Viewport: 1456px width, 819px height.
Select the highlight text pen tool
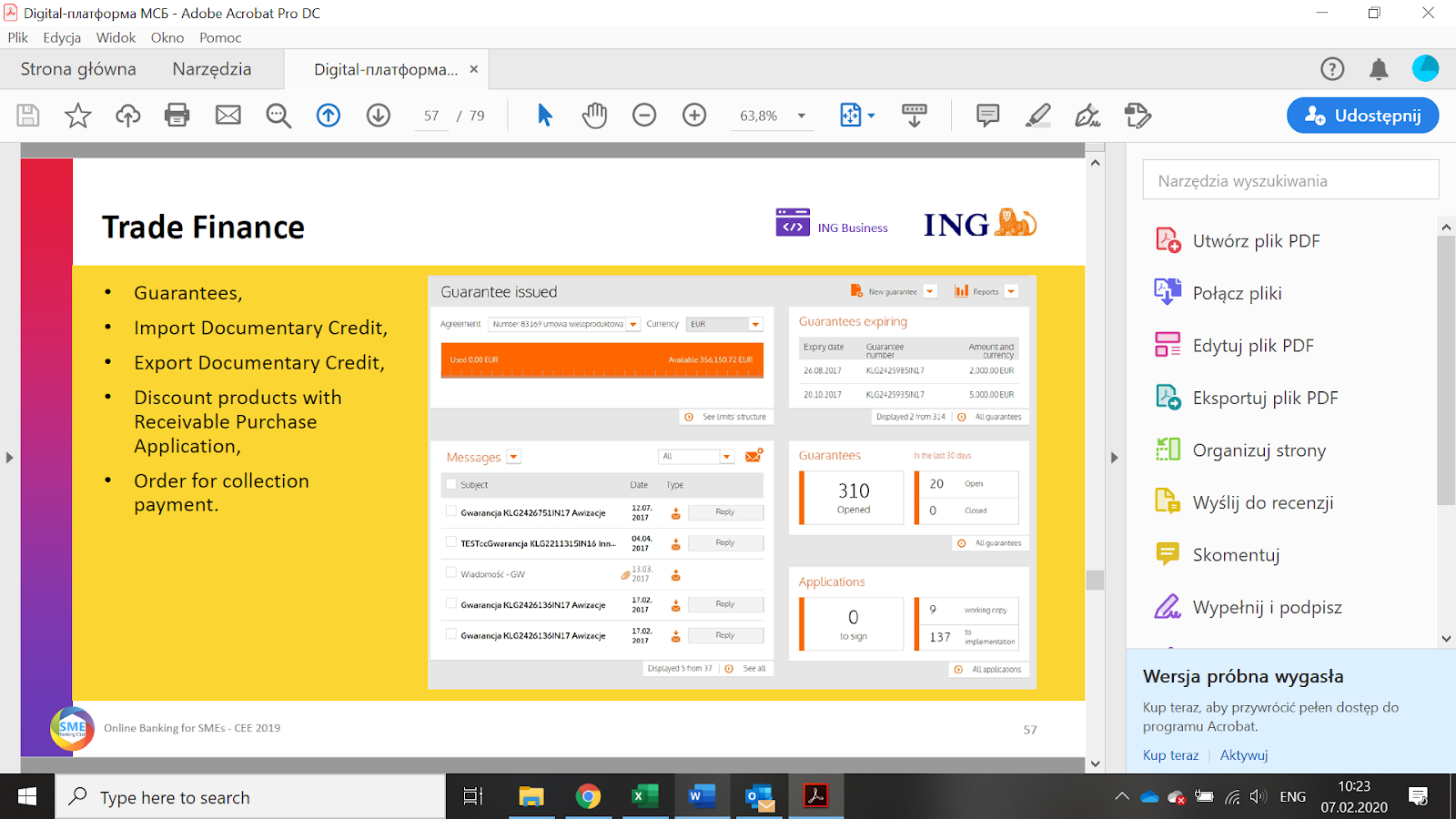[1037, 116]
